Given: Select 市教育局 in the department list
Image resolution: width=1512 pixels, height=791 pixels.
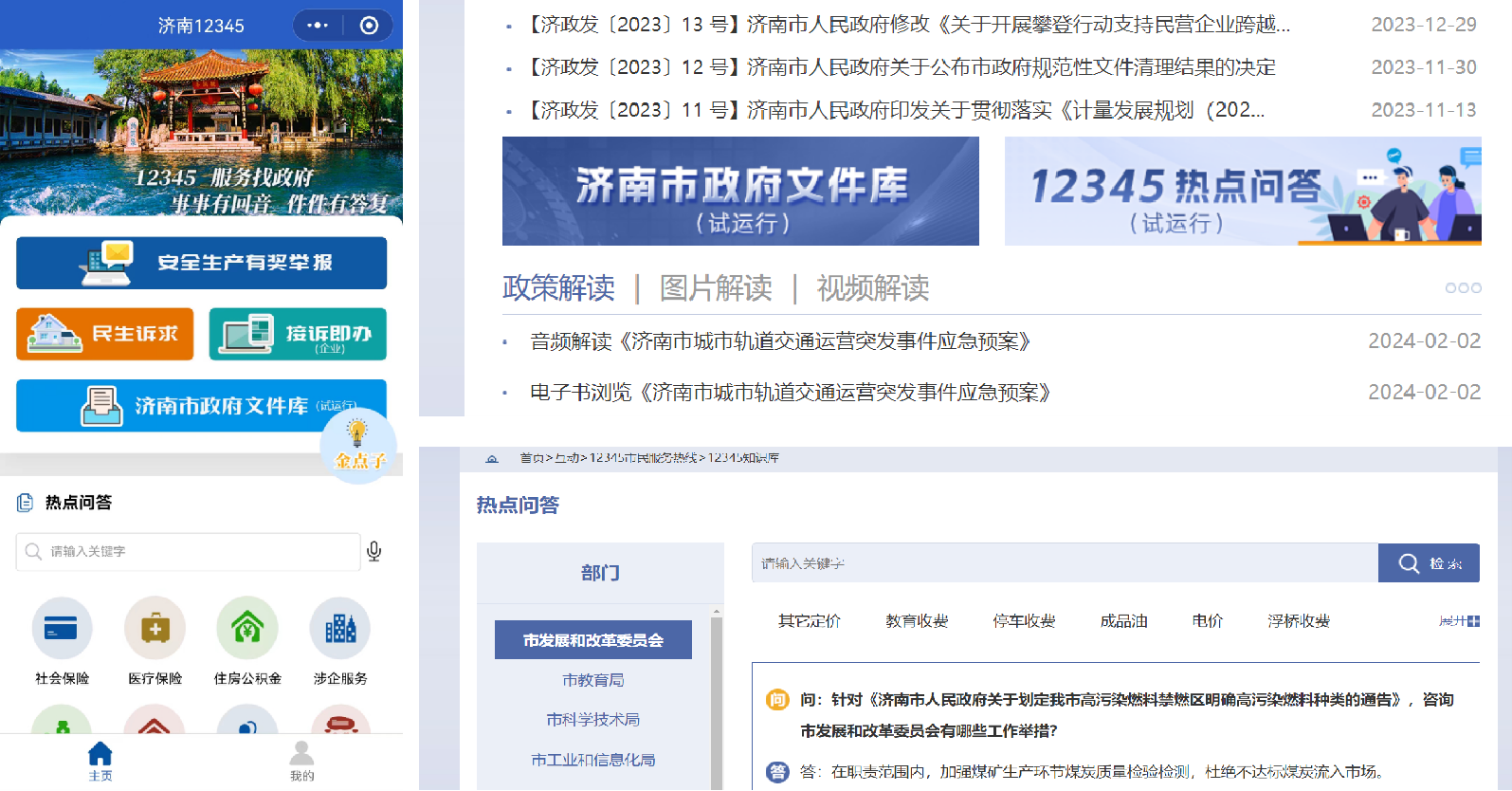Looking at the screenshot, I should coord(593,680).
